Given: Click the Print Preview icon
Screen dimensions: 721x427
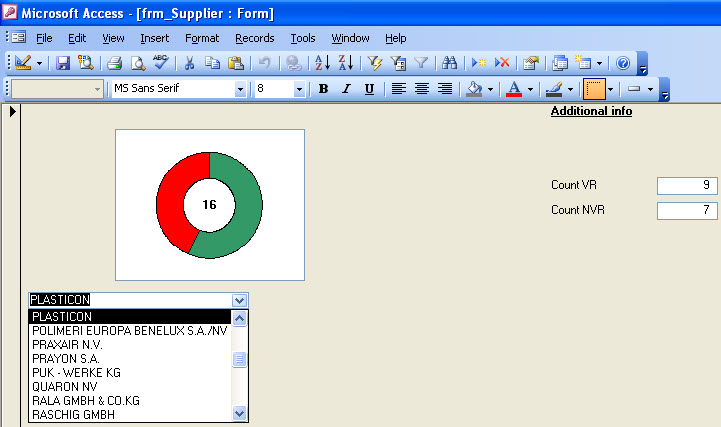Looking at the screenshot, I should tap(137, 63).
